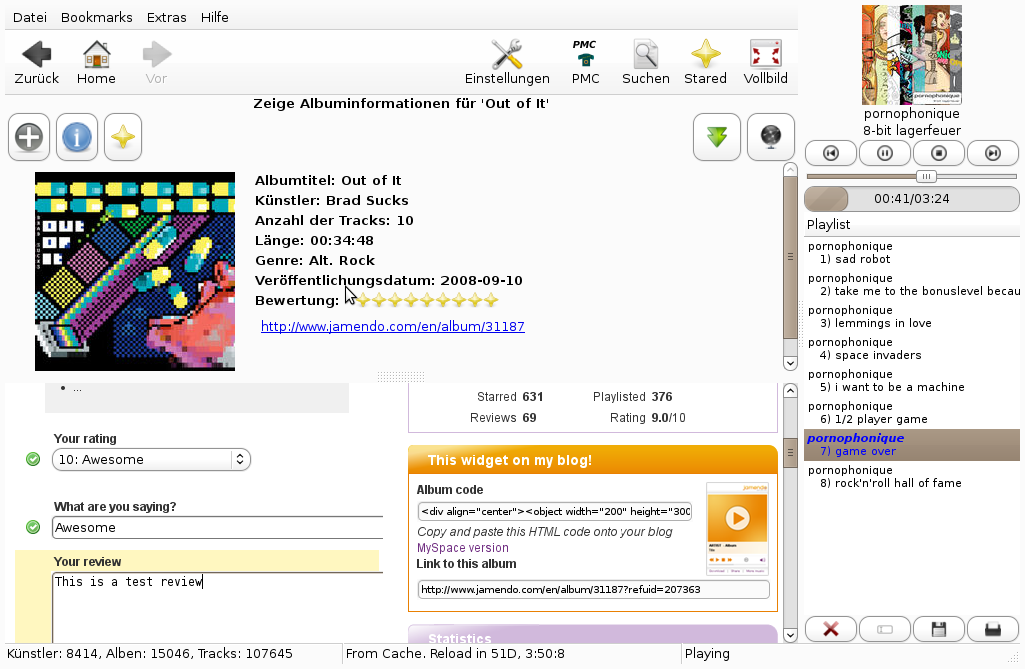Select the Album code input field

point(554,511)
